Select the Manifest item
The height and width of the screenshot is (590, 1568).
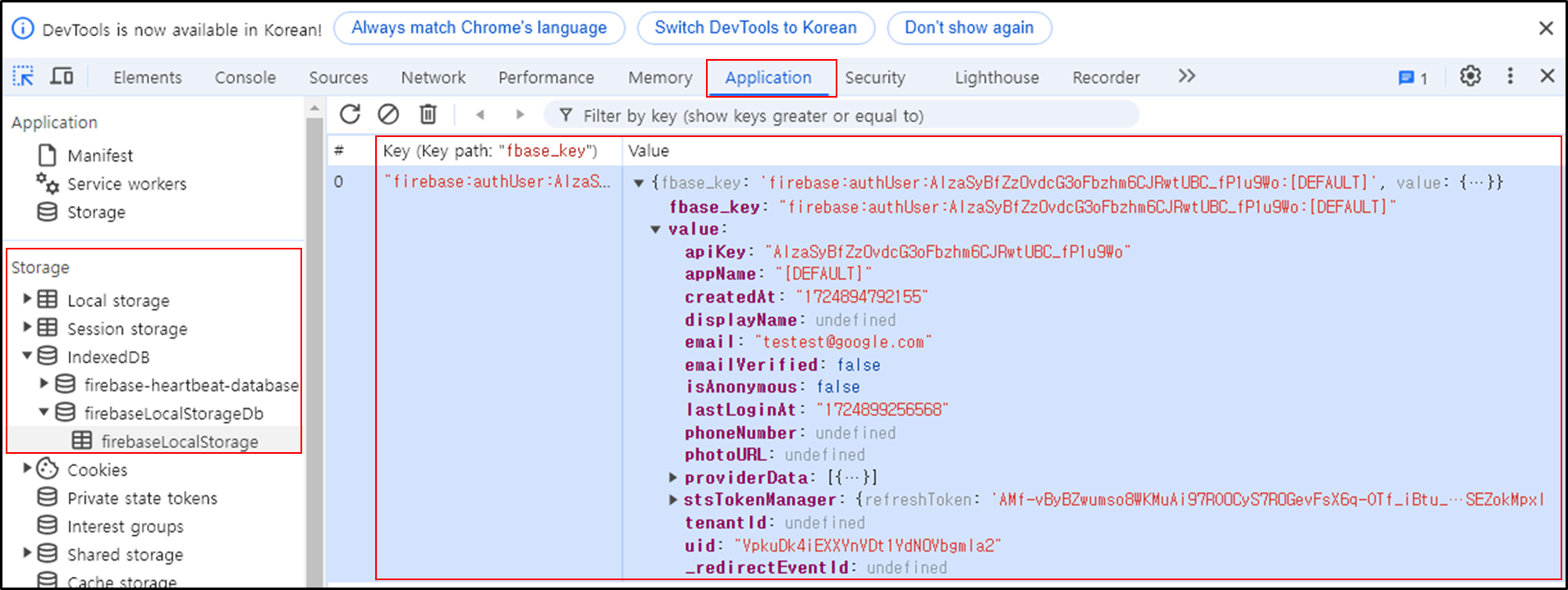click(x=100, y=155)
